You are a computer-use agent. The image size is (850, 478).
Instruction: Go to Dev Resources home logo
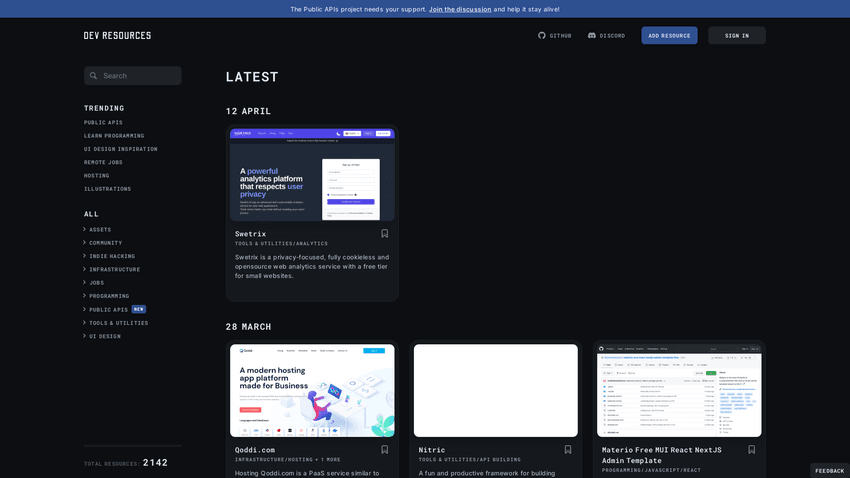tap(117, 36)
